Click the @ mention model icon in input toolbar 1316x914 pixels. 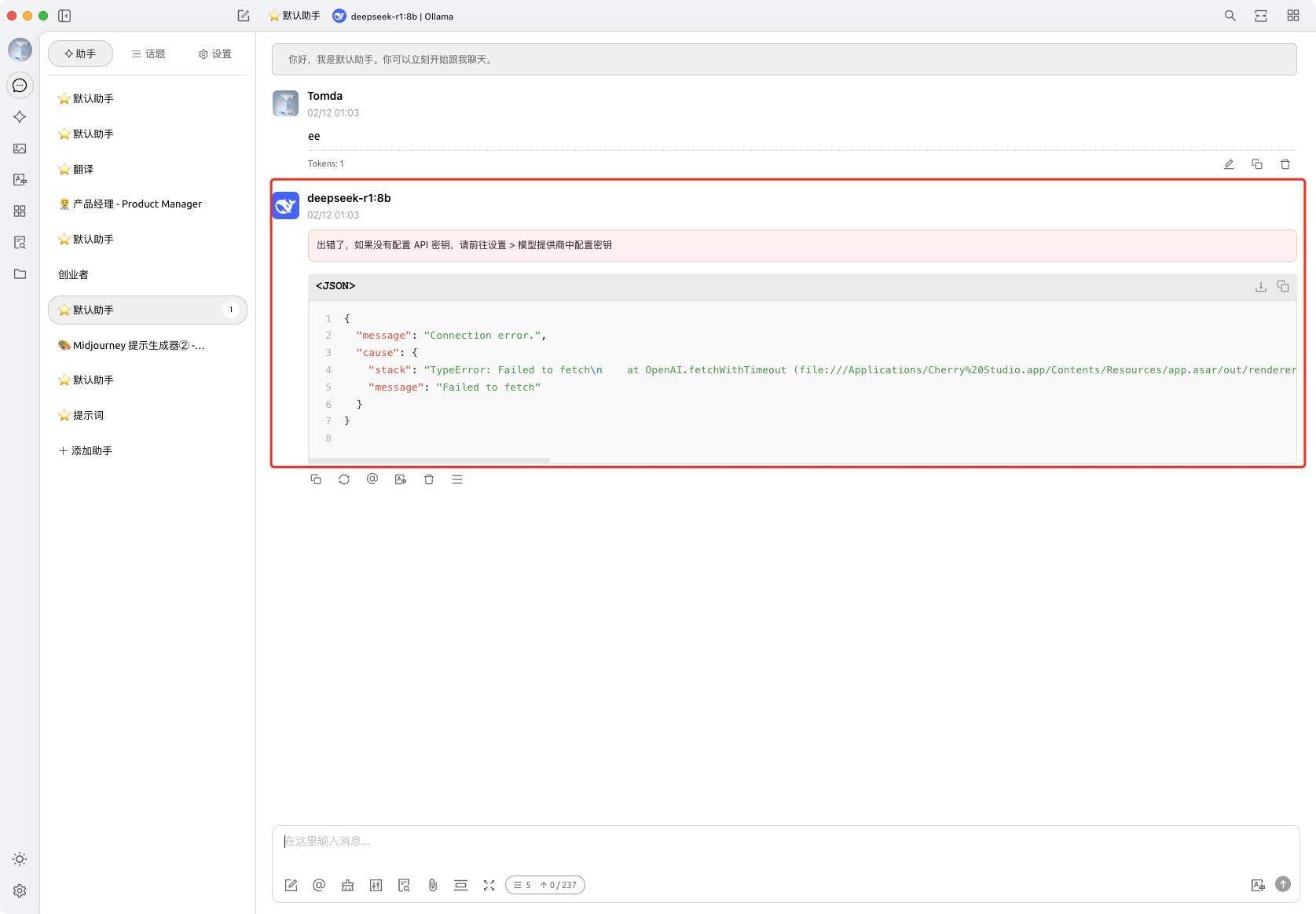coord(319,885)
